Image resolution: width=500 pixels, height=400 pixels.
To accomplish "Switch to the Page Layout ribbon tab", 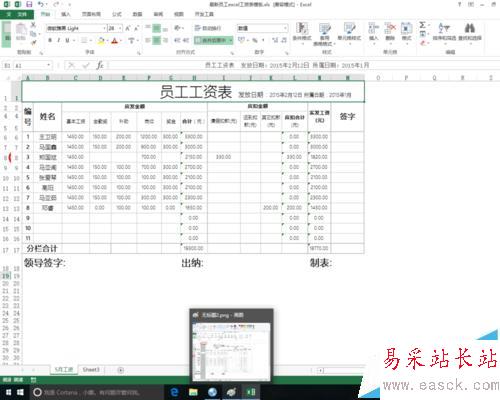I will pos(91,14).
